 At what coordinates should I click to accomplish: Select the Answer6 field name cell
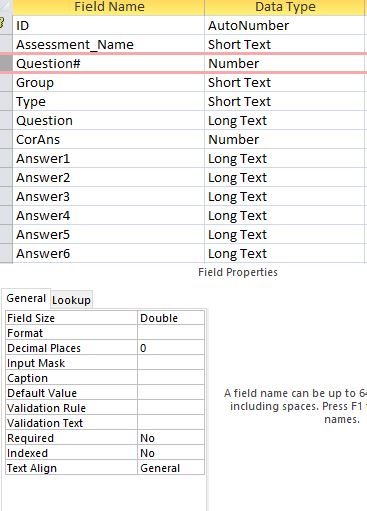(109, 254)
